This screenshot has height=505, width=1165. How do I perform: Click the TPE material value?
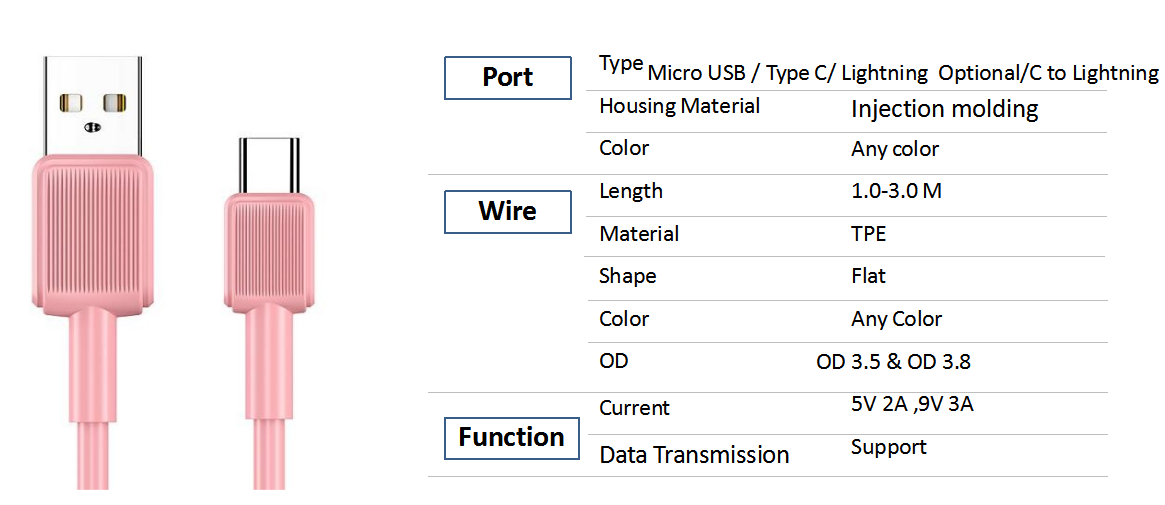(x=868, y=234)
